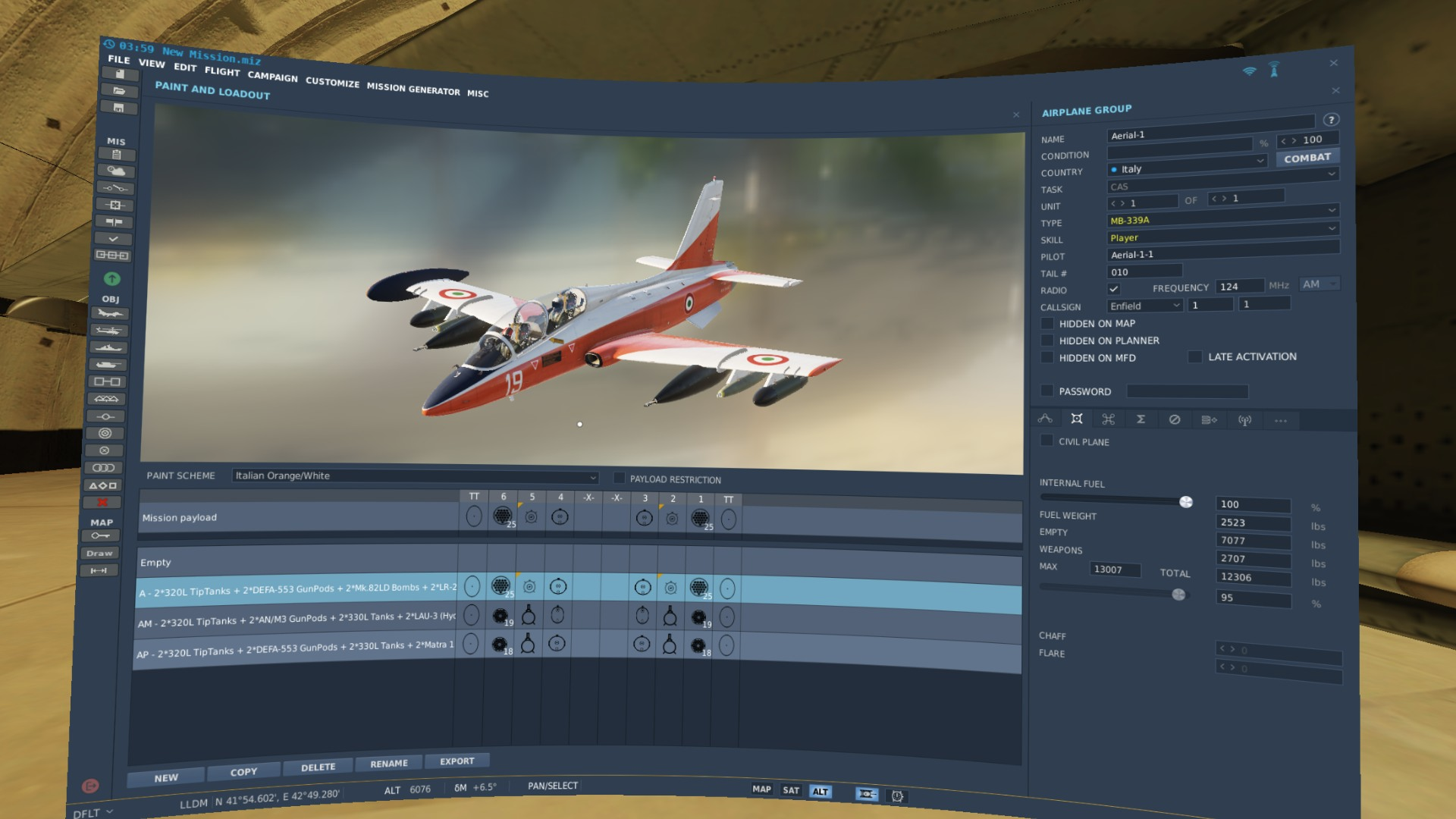Screen dimensions: 1456x819
Task: Click the Draw map tool
Action: [99, 554]
